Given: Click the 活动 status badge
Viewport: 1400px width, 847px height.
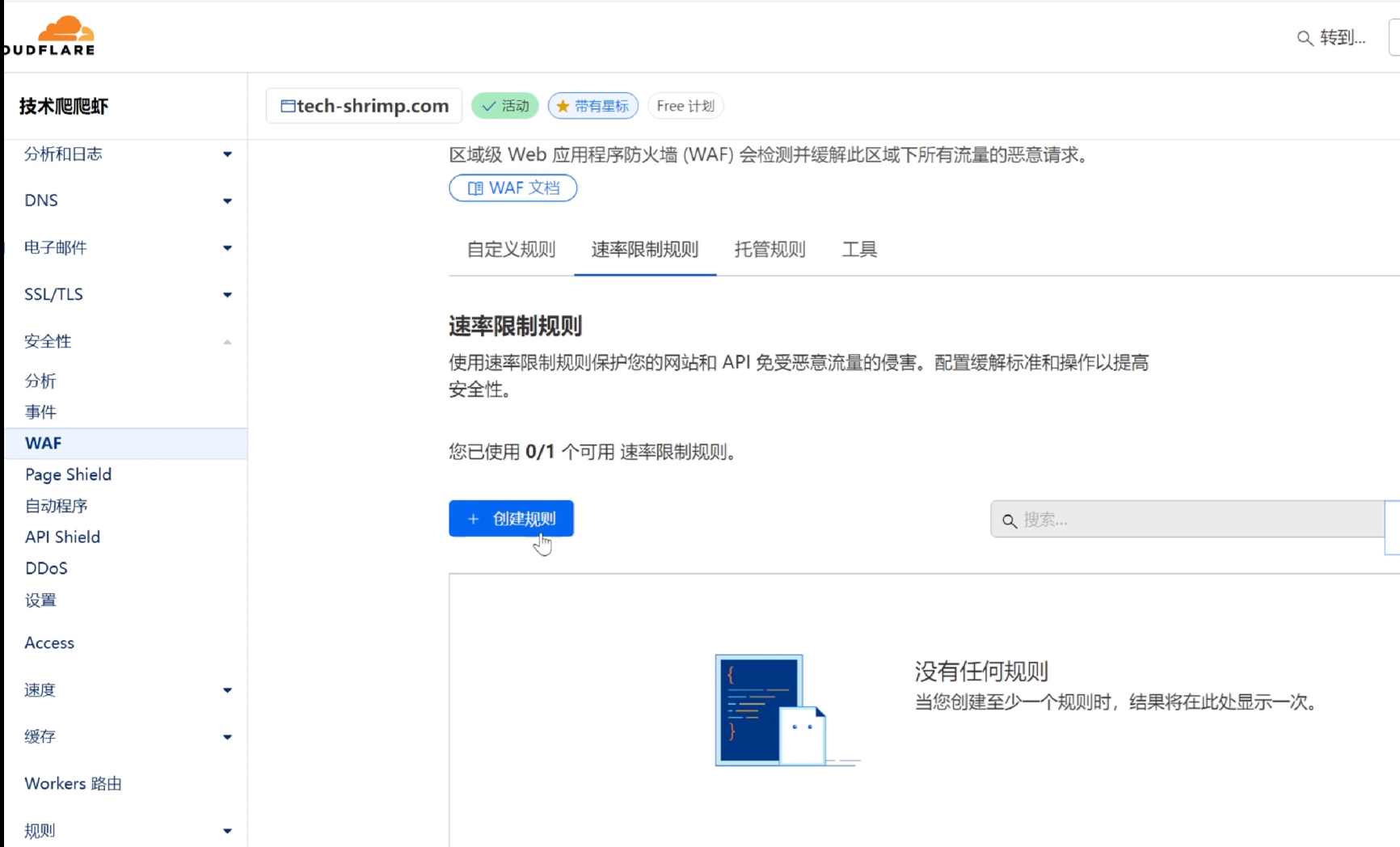Looking at the screenshot, I should click(x=504, y=106).
